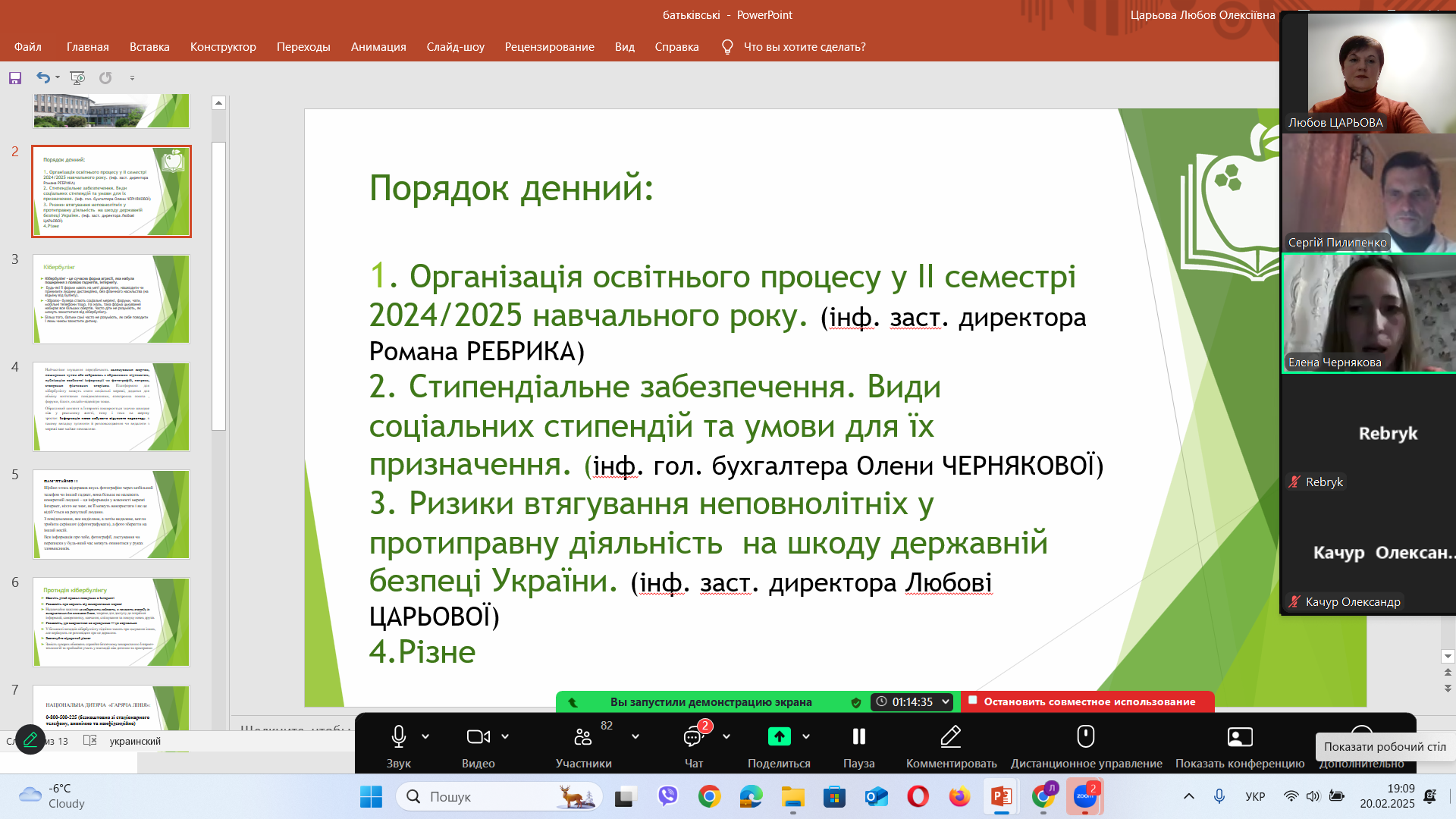Viewport: 1456px width, 819px height.
Task: Select slide 3 thumbnail Кібербулінг
Action: [111, 300]
